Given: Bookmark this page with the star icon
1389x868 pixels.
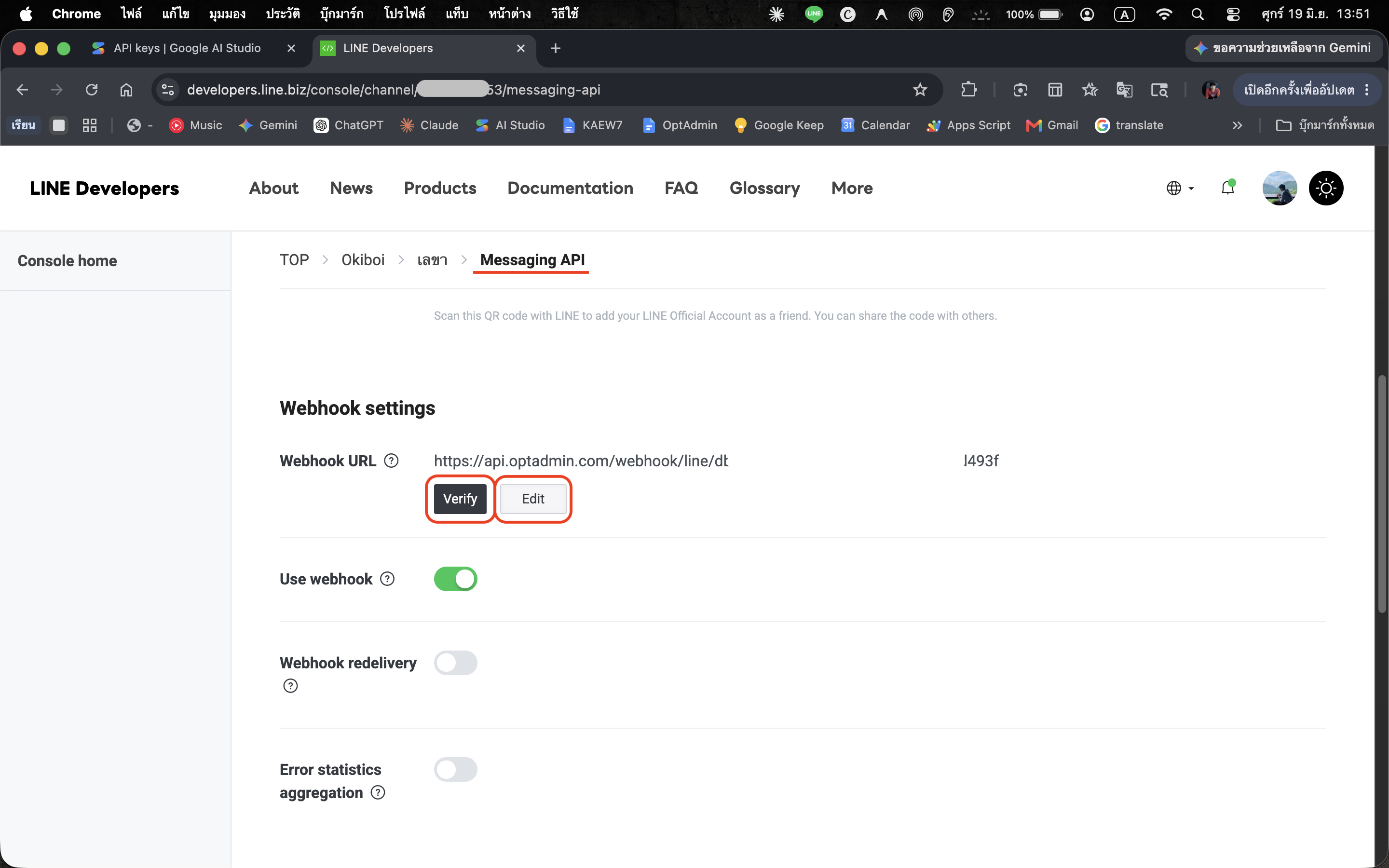Looking at the screenshot, I should [x=920, y=90].
